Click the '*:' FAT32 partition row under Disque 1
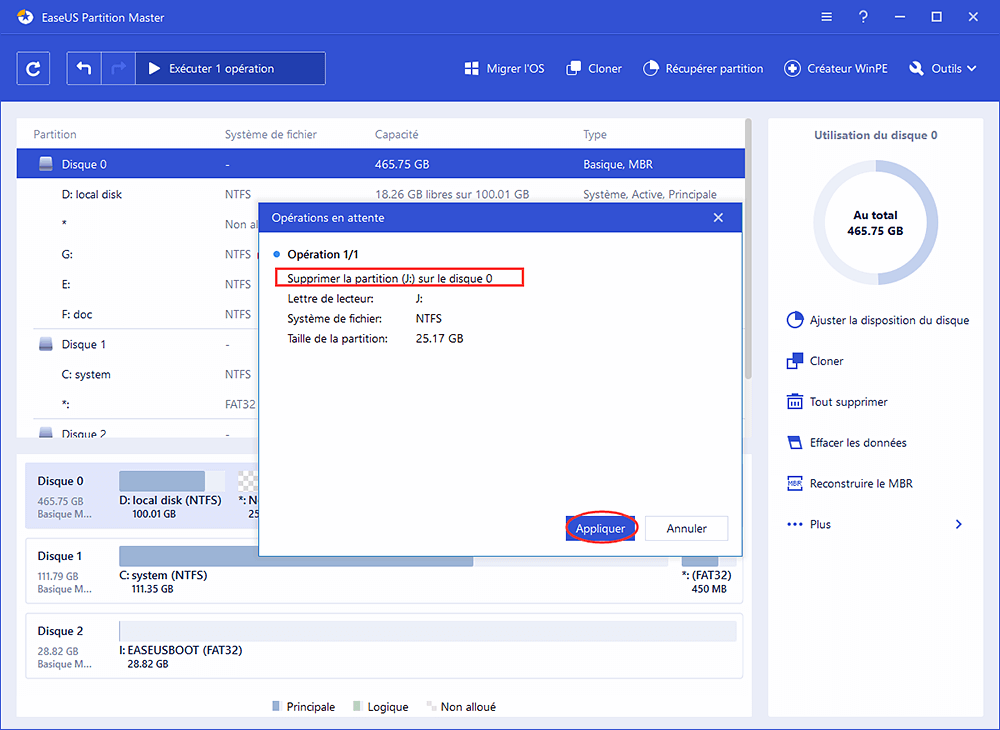This screenshot has width=1000, height=730. (137, 404)
